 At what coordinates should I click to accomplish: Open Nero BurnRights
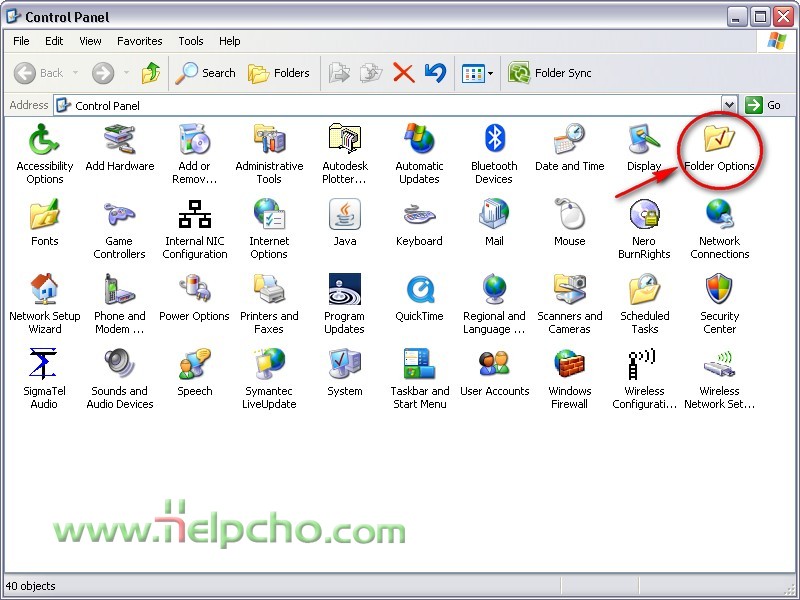click(x=644, y=229)
